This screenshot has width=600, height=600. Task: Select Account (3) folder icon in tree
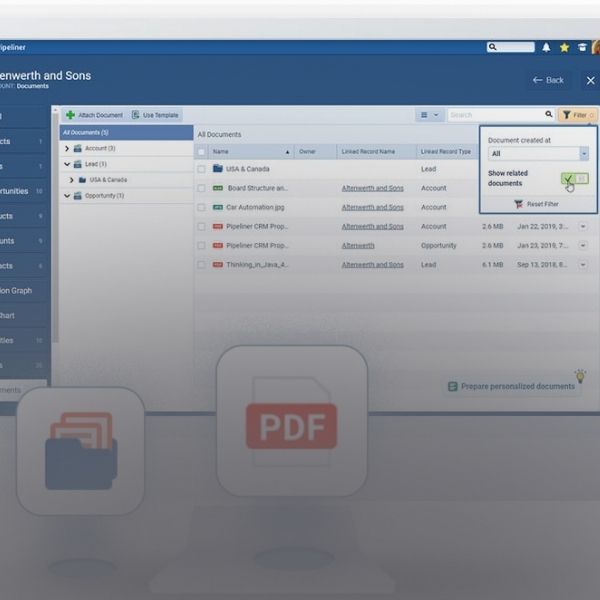click(x=78, y=148)
